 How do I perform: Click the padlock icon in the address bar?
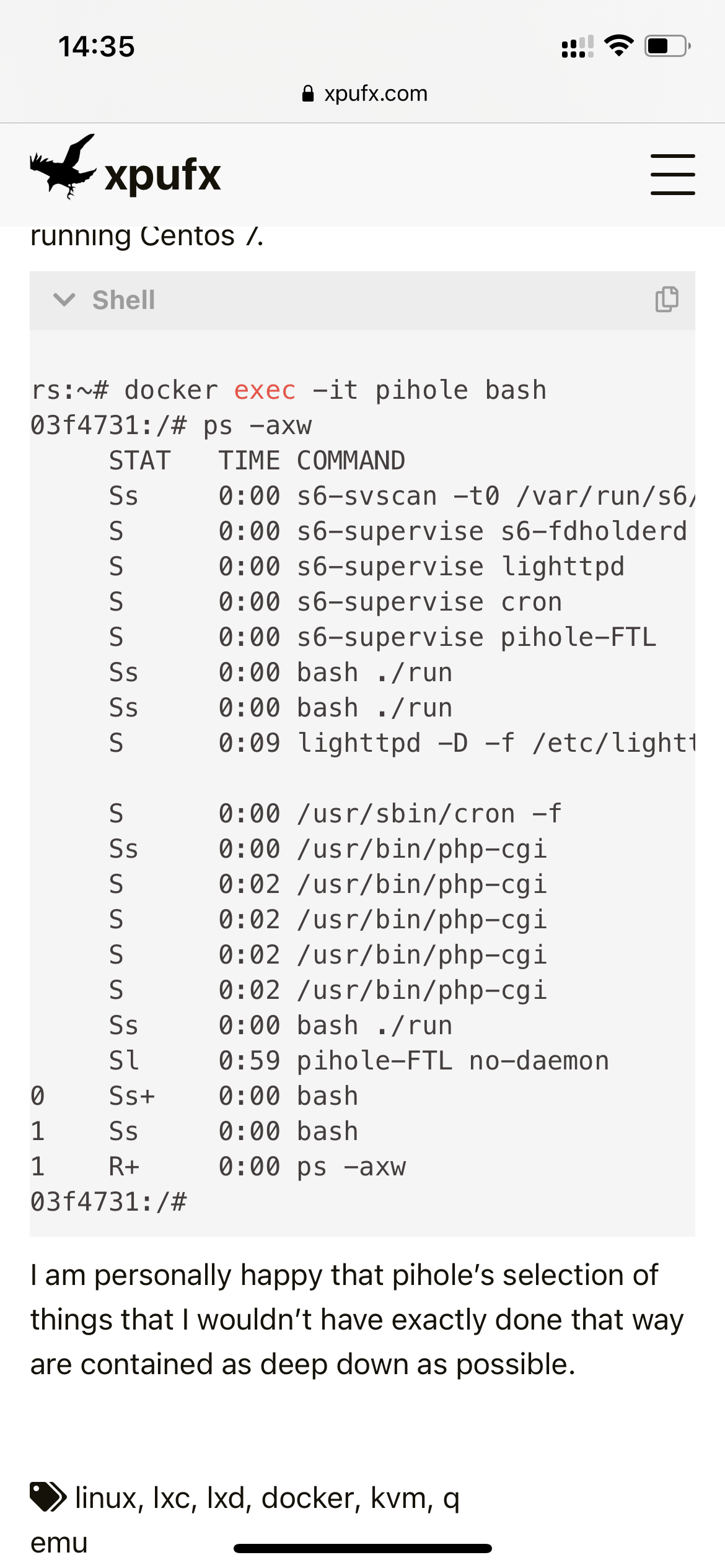tap(307, 93)
